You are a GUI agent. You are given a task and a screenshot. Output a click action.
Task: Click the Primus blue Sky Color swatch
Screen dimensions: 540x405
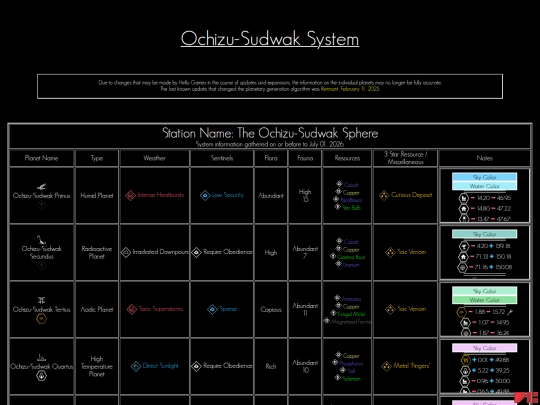tap(485, 177)
